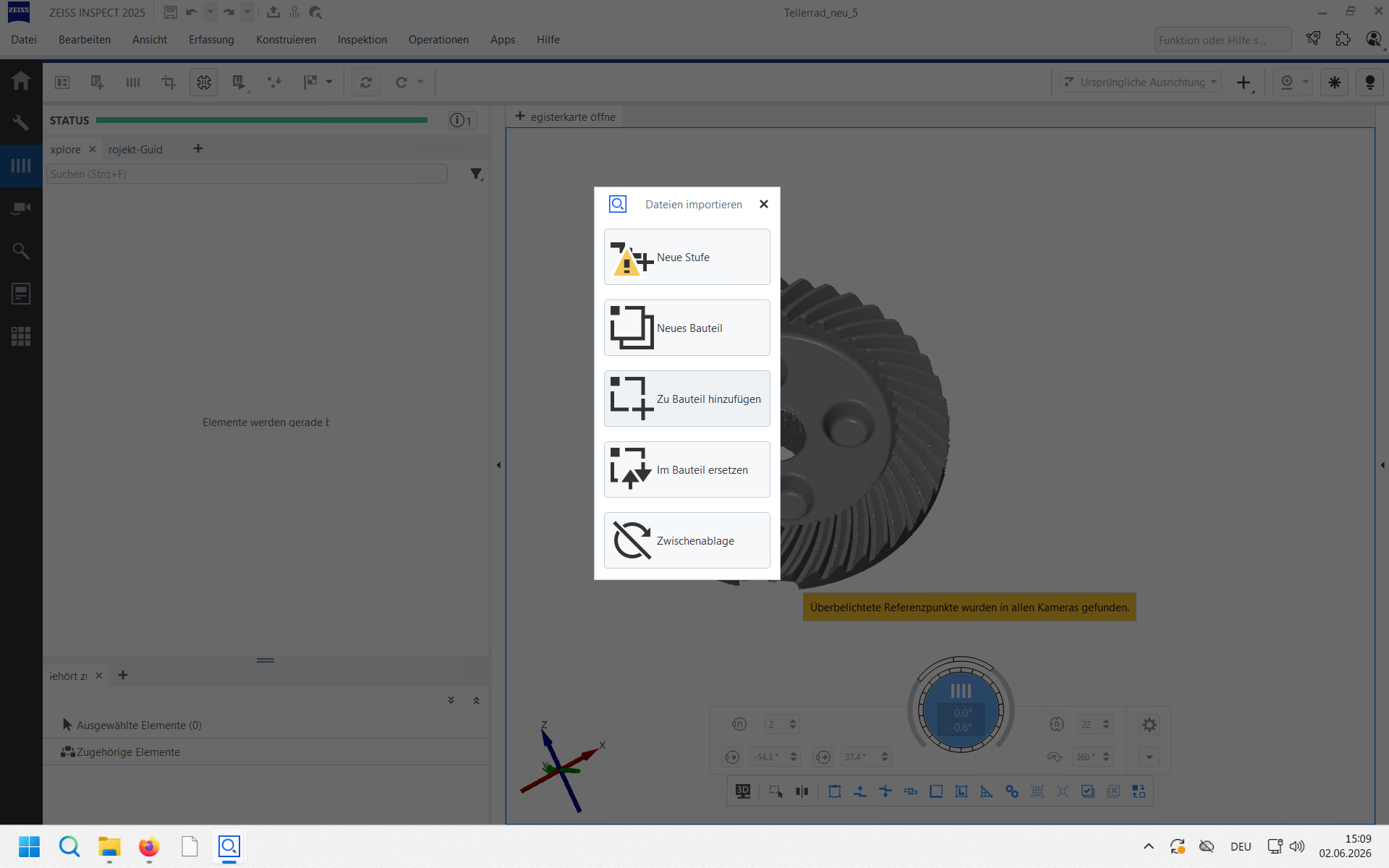The image size is (1389, 868).
Task: Open Ursprüngliche Ausrichtung alignment dropdown
Action: coord(1141,82)
